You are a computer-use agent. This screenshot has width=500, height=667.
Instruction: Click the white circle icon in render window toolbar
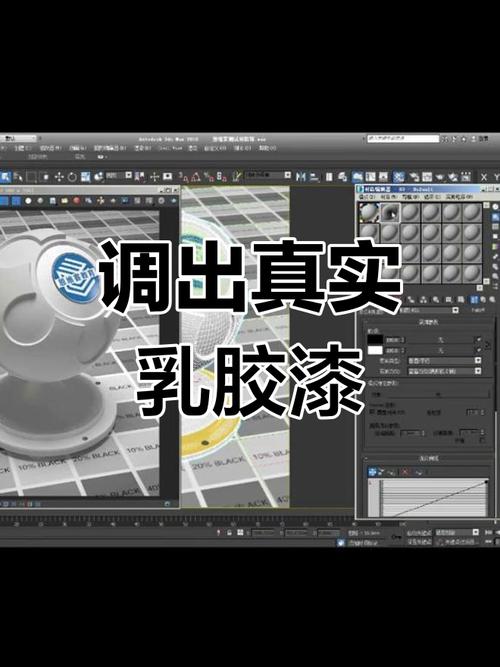pyautogui.click(x=28, y=200)
